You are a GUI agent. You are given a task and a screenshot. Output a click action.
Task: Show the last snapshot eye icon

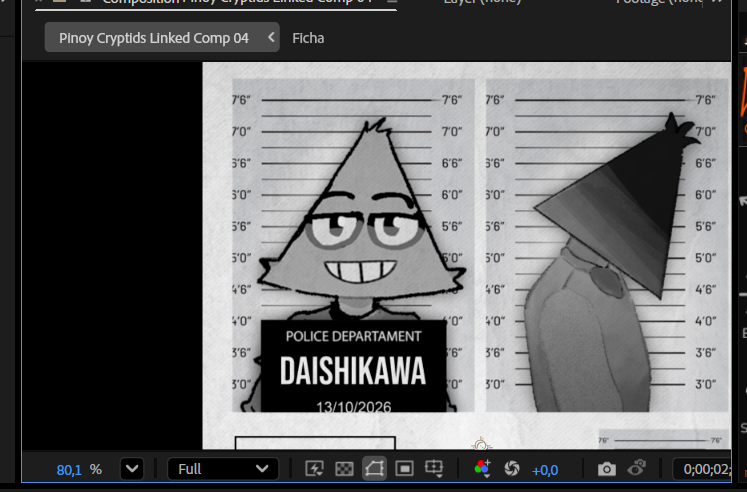636,468
